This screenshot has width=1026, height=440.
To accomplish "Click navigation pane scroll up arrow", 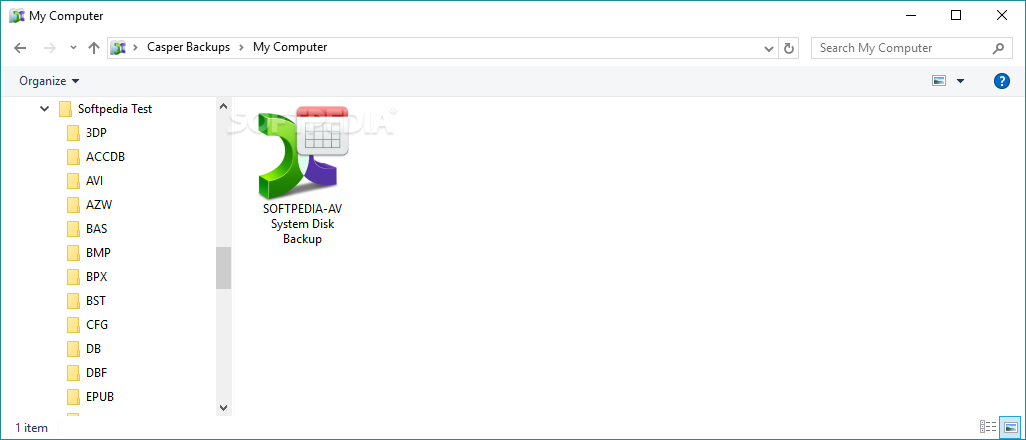I will (223, 106).
